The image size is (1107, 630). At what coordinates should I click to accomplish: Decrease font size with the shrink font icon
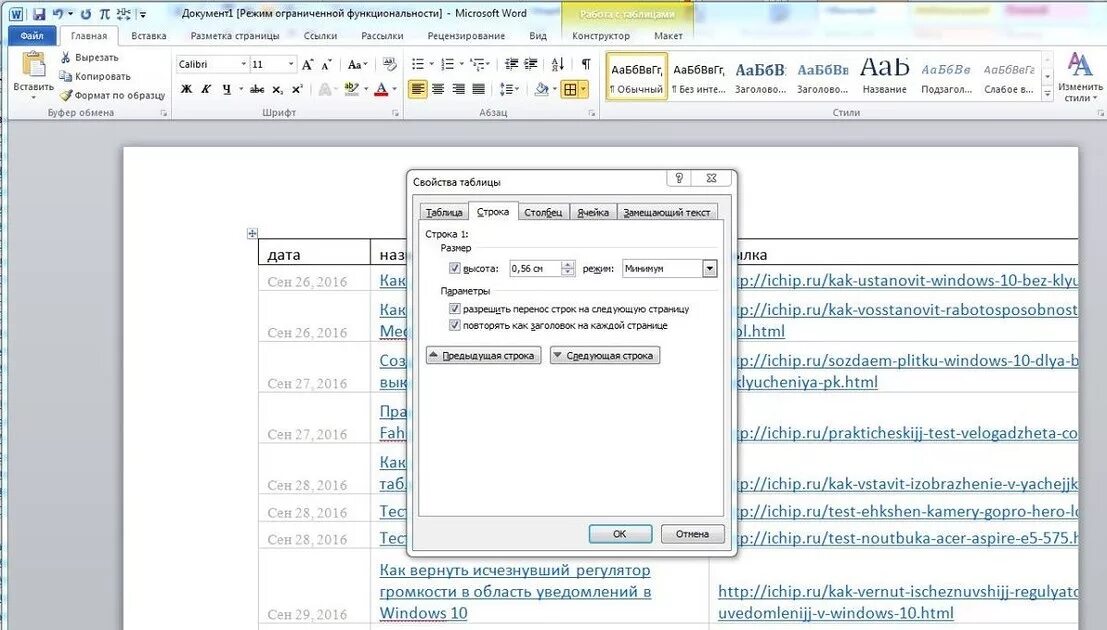point(326,64)
